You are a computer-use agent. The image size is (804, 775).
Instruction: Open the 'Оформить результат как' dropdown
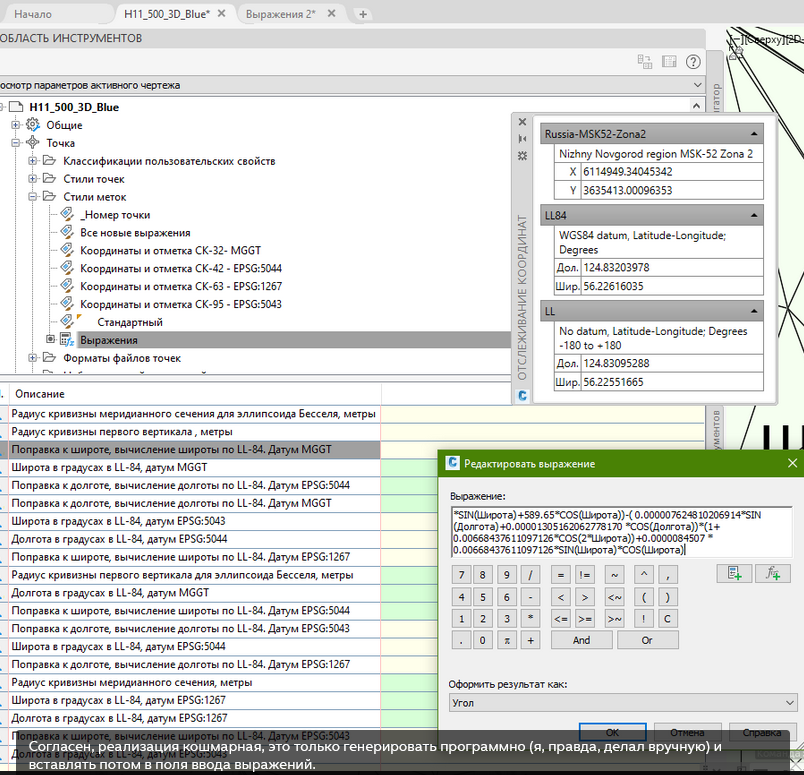[623, 703]
